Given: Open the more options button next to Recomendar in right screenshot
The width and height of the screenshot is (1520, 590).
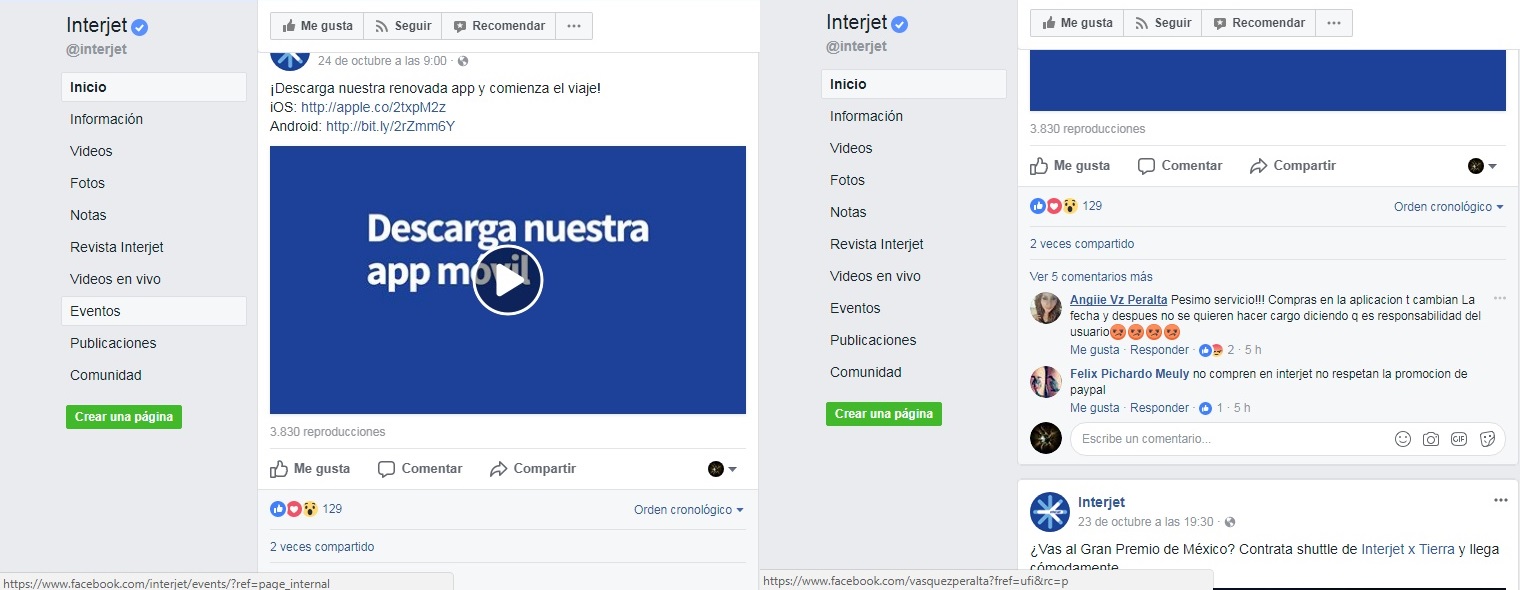Looking at the screenshot, I should 1333,23.
